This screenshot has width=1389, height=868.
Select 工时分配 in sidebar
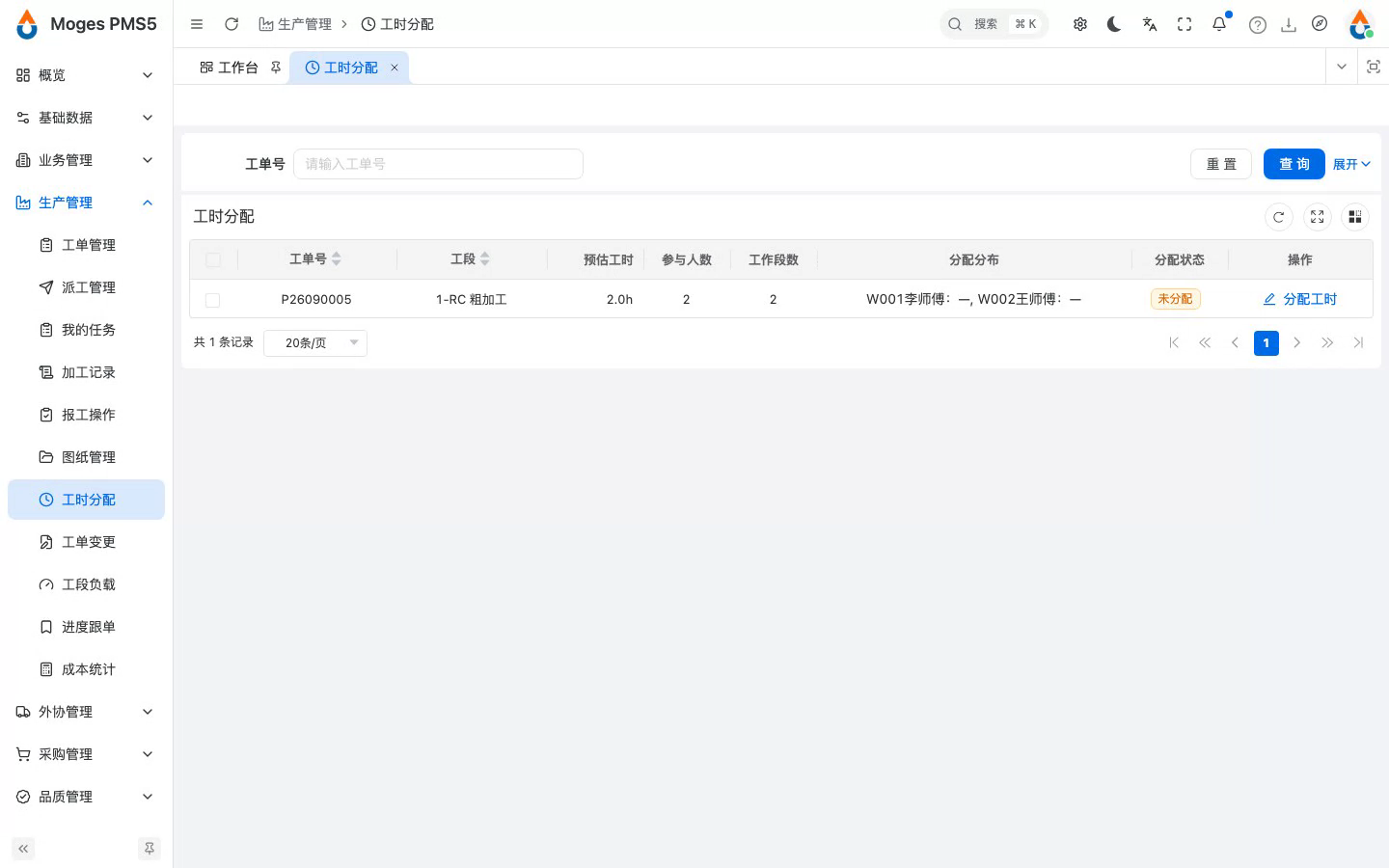point(86,500)
